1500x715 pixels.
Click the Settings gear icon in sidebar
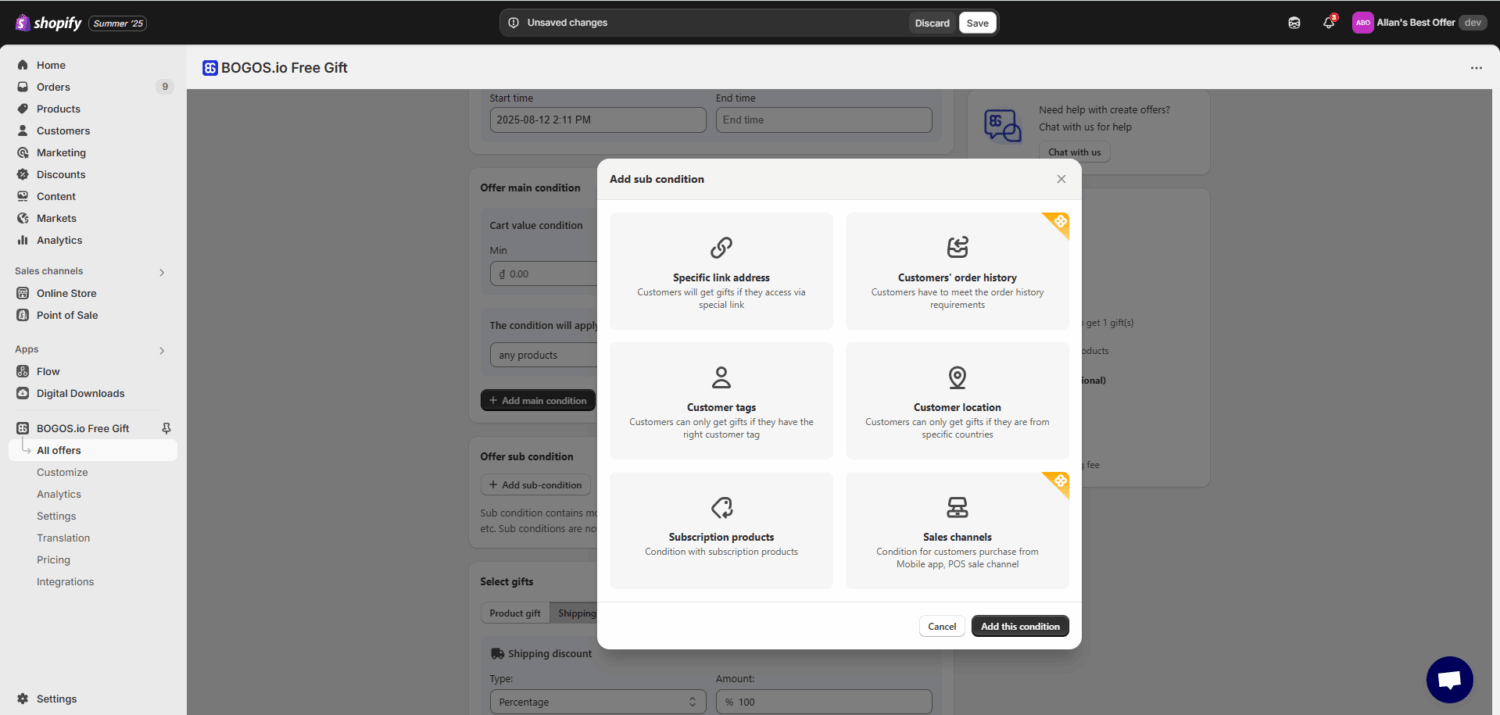pos(23,699)
